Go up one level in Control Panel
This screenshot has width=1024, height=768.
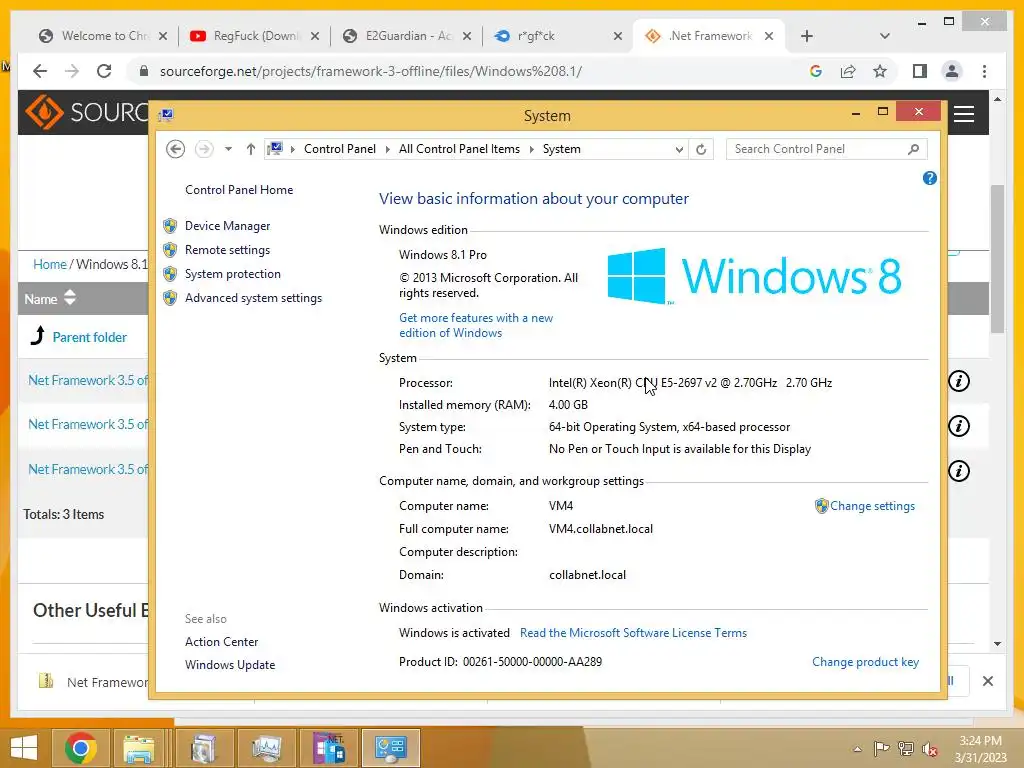pos(251,150)
